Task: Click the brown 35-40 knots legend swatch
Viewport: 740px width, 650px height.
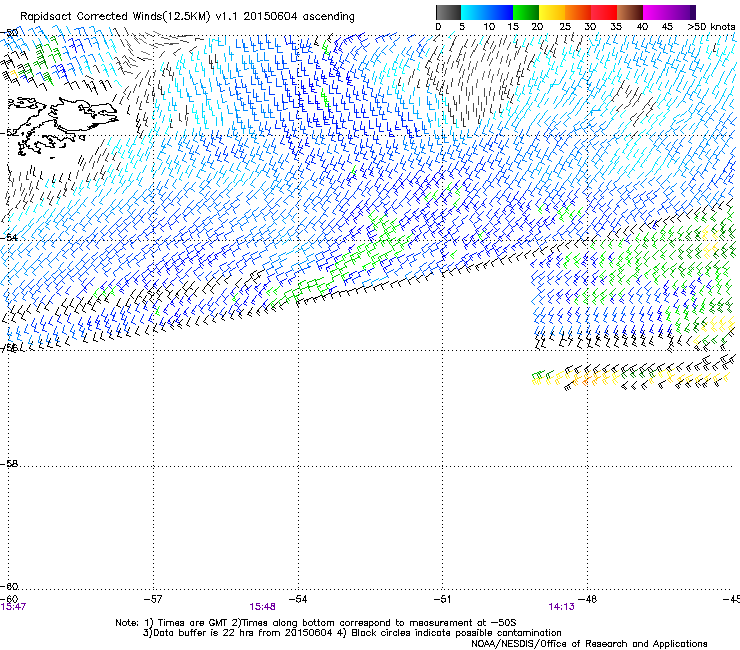Action: pyautogui.click(x=630, y=12)
